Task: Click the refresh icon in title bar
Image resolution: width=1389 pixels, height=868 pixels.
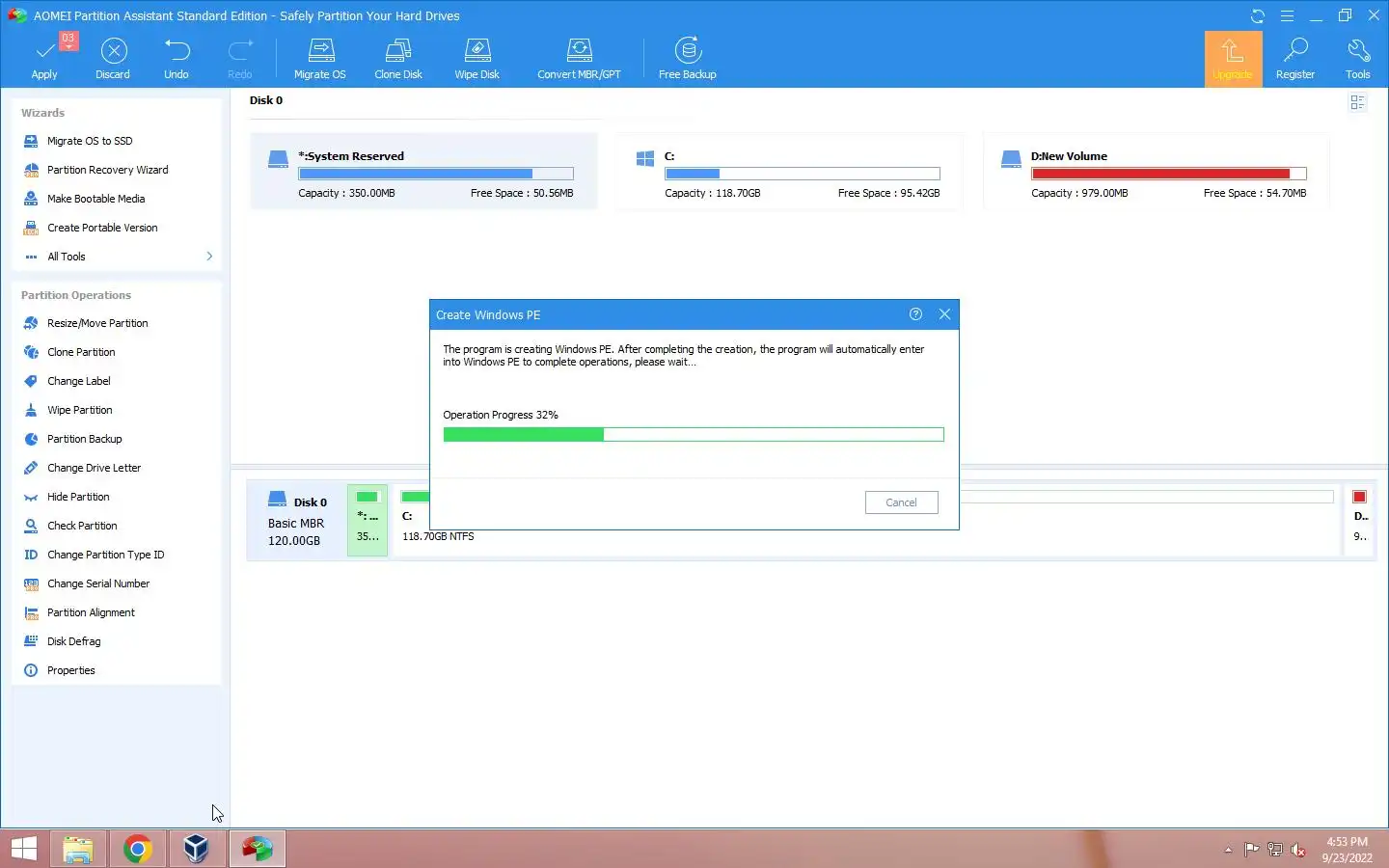Action: [x=1258, y=15]
